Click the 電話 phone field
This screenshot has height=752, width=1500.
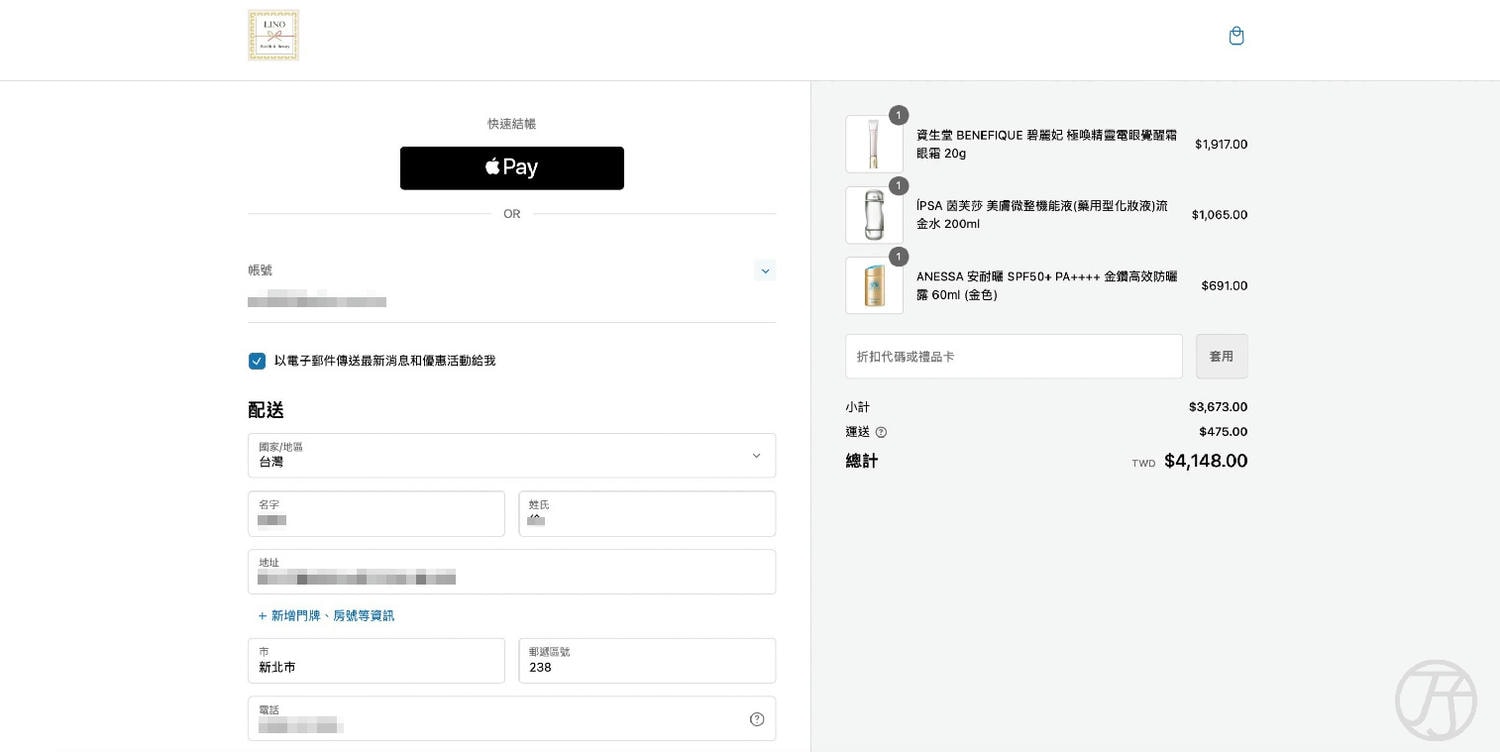click(512, 719)
